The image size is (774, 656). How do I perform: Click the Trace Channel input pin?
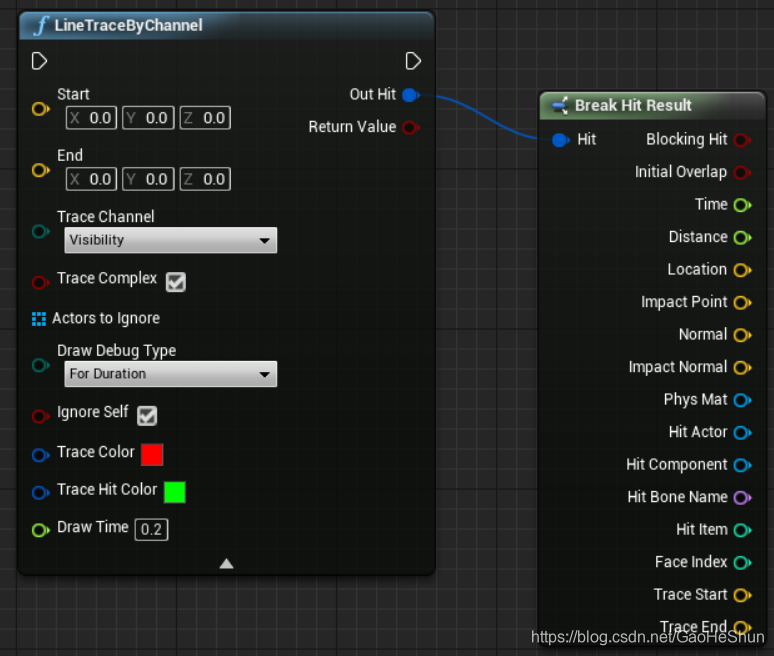pyautogui.click(x=40, y=231)
